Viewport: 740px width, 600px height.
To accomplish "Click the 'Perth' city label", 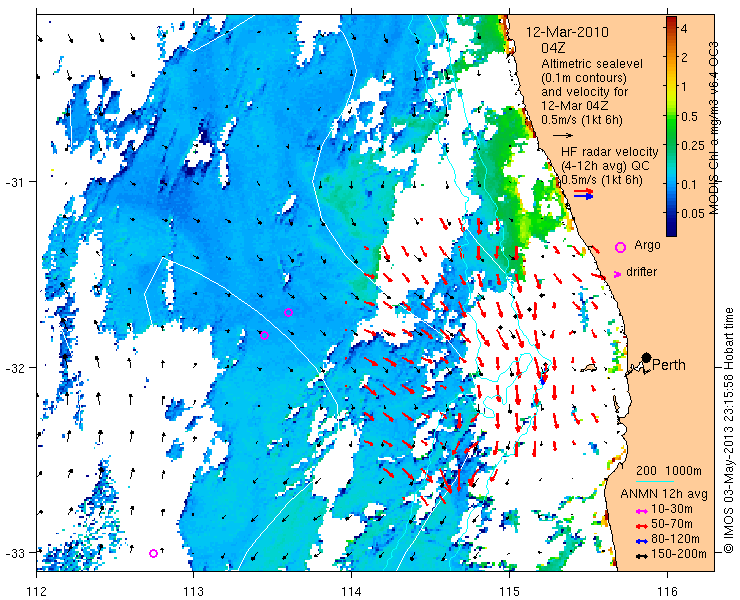I will 669,365.
